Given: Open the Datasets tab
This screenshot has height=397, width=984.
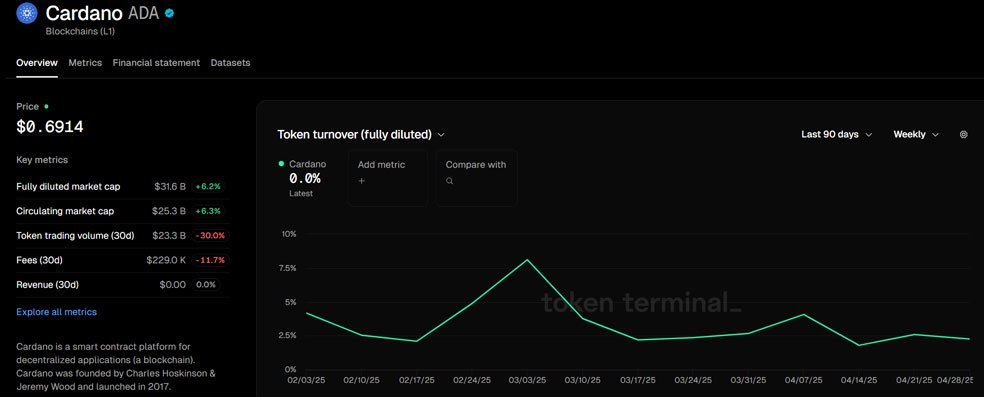Looking at the screenshot, I should (x=230, y=63).
